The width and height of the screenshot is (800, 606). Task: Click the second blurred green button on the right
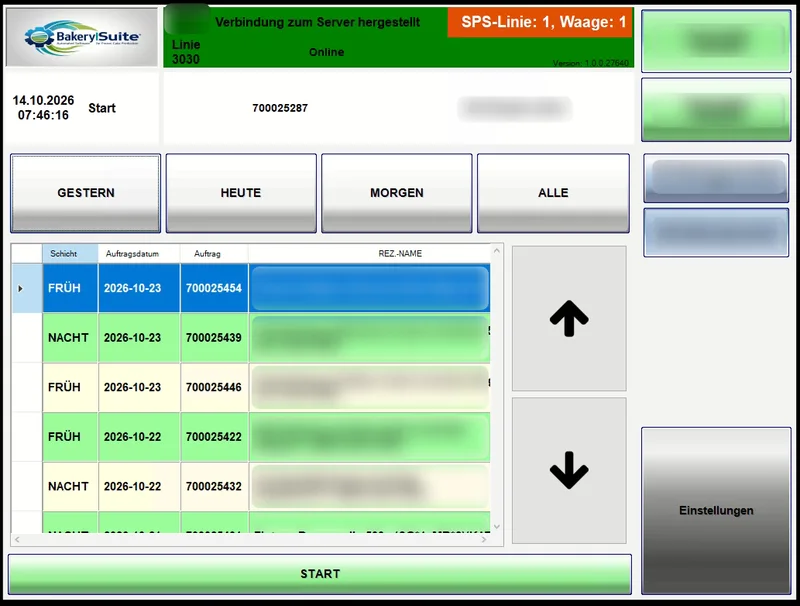click(x=716, y=110)
